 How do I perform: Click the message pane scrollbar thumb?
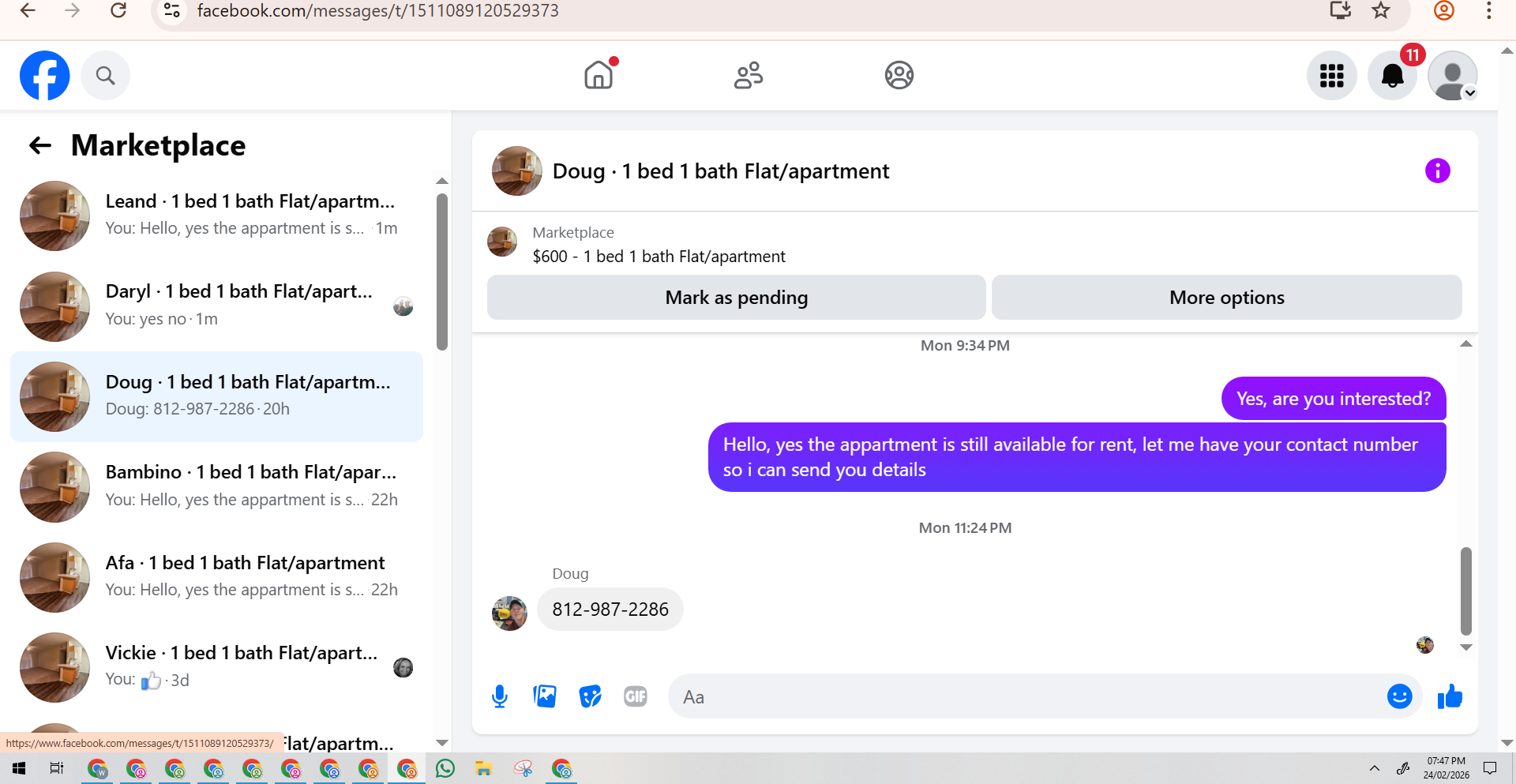[x=1466, y=591]
